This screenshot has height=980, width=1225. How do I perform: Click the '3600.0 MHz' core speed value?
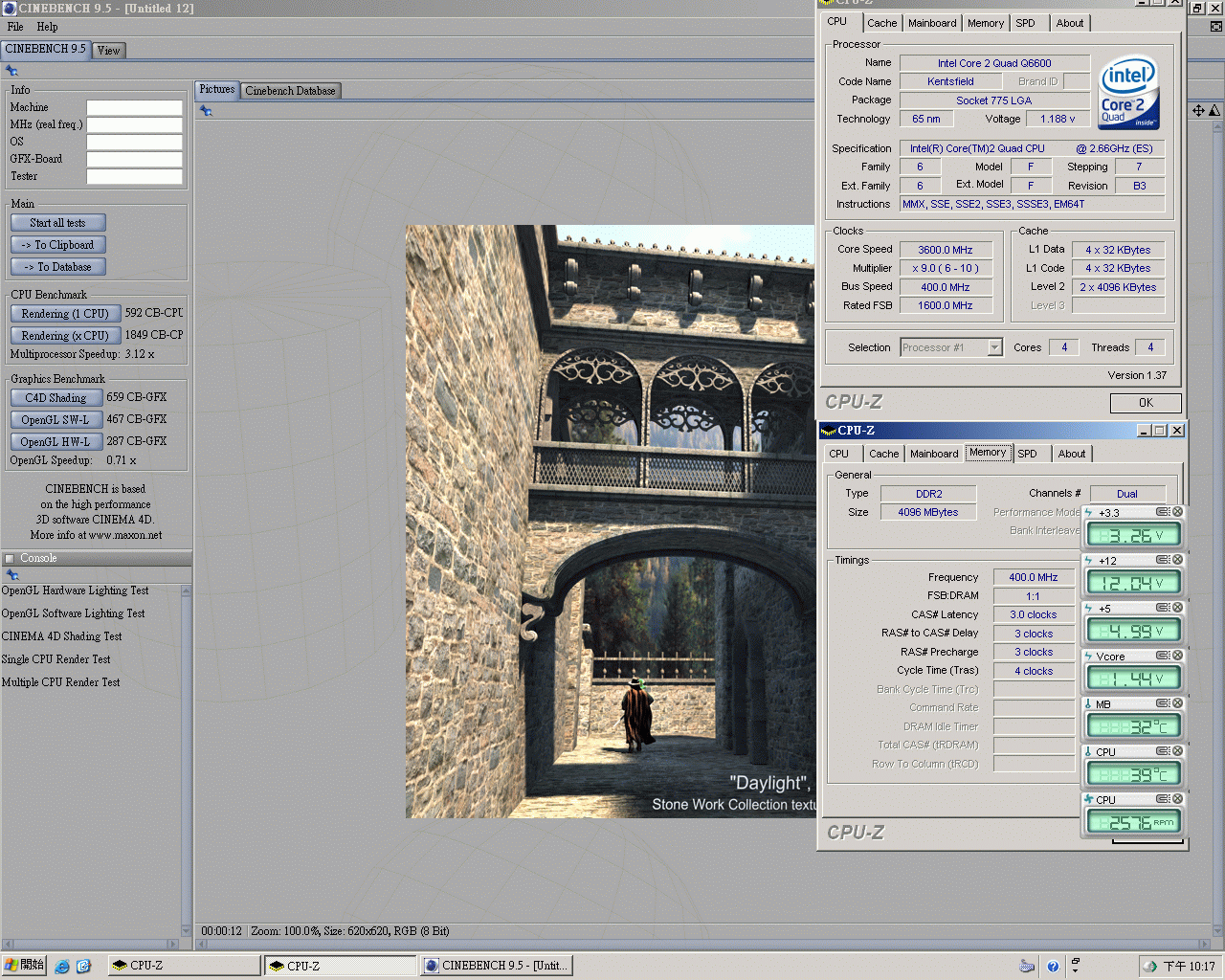pyautogui.click(x=946, y=250)
